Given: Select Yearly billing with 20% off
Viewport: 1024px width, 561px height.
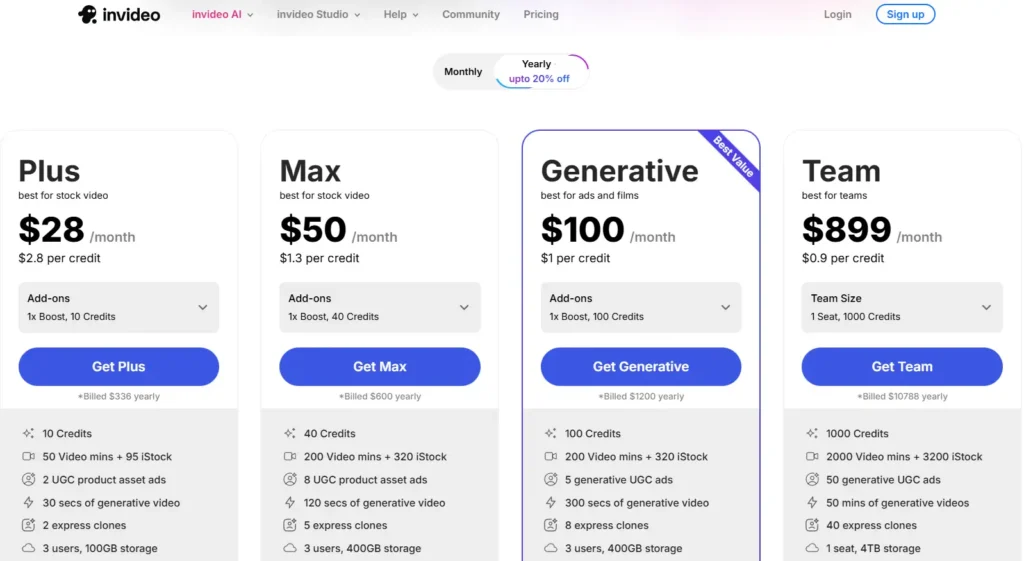Looking at the screenshot, I should click(x=539, y=72).
